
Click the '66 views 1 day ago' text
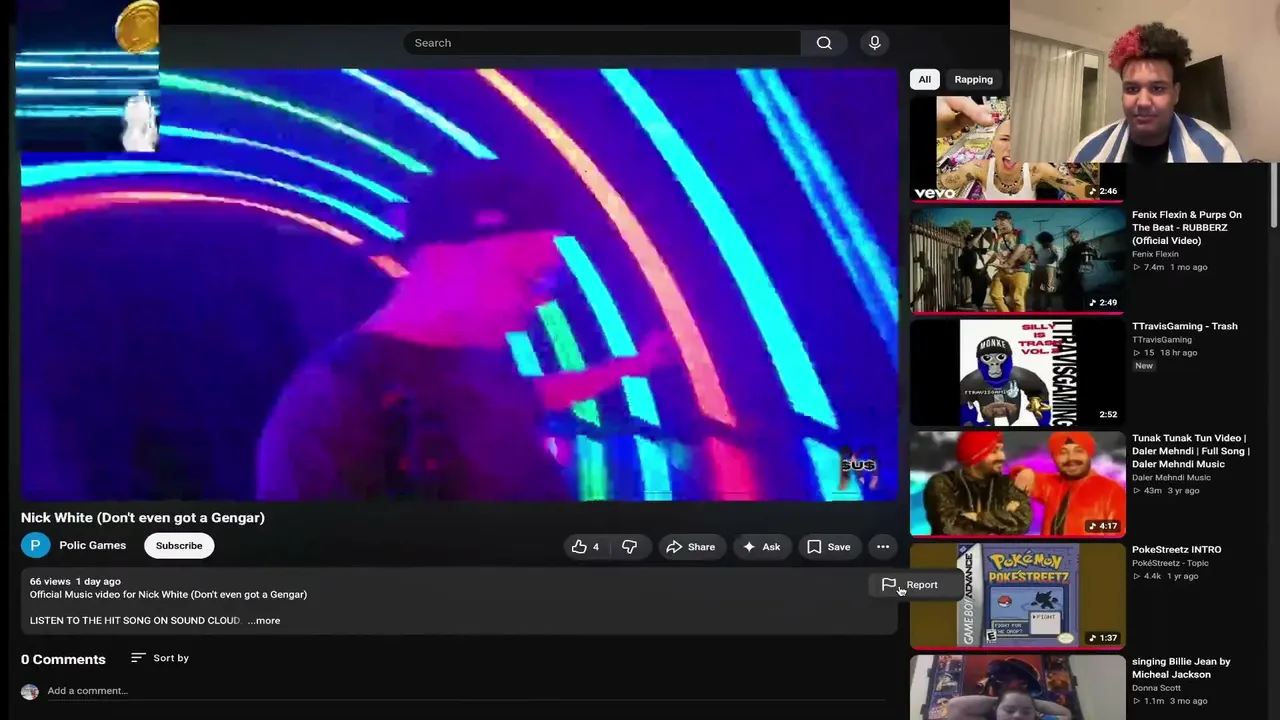tap(75, 582)
